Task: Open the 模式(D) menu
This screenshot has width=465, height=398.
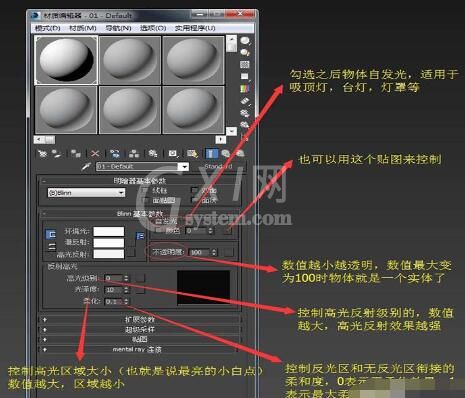Action: (48, 28)
